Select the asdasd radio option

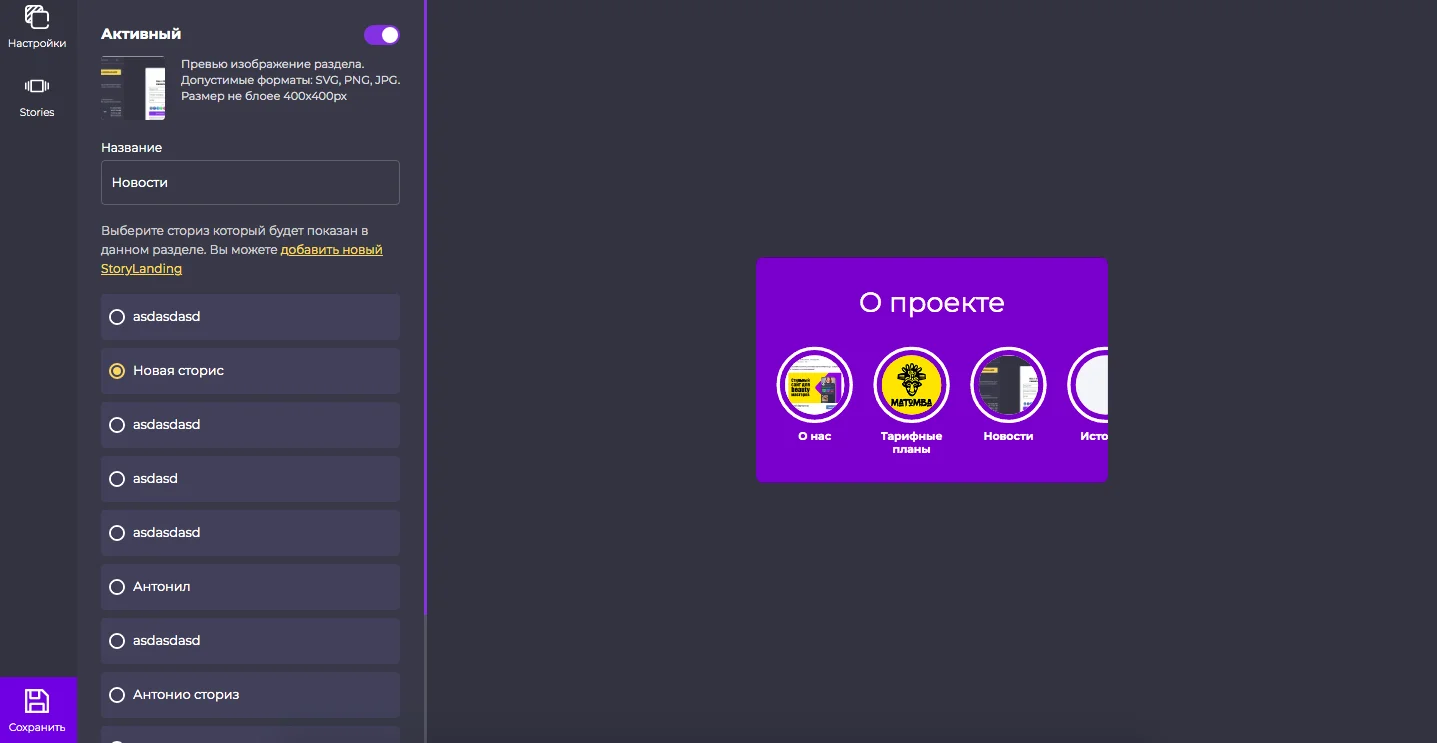pos(250,479)
